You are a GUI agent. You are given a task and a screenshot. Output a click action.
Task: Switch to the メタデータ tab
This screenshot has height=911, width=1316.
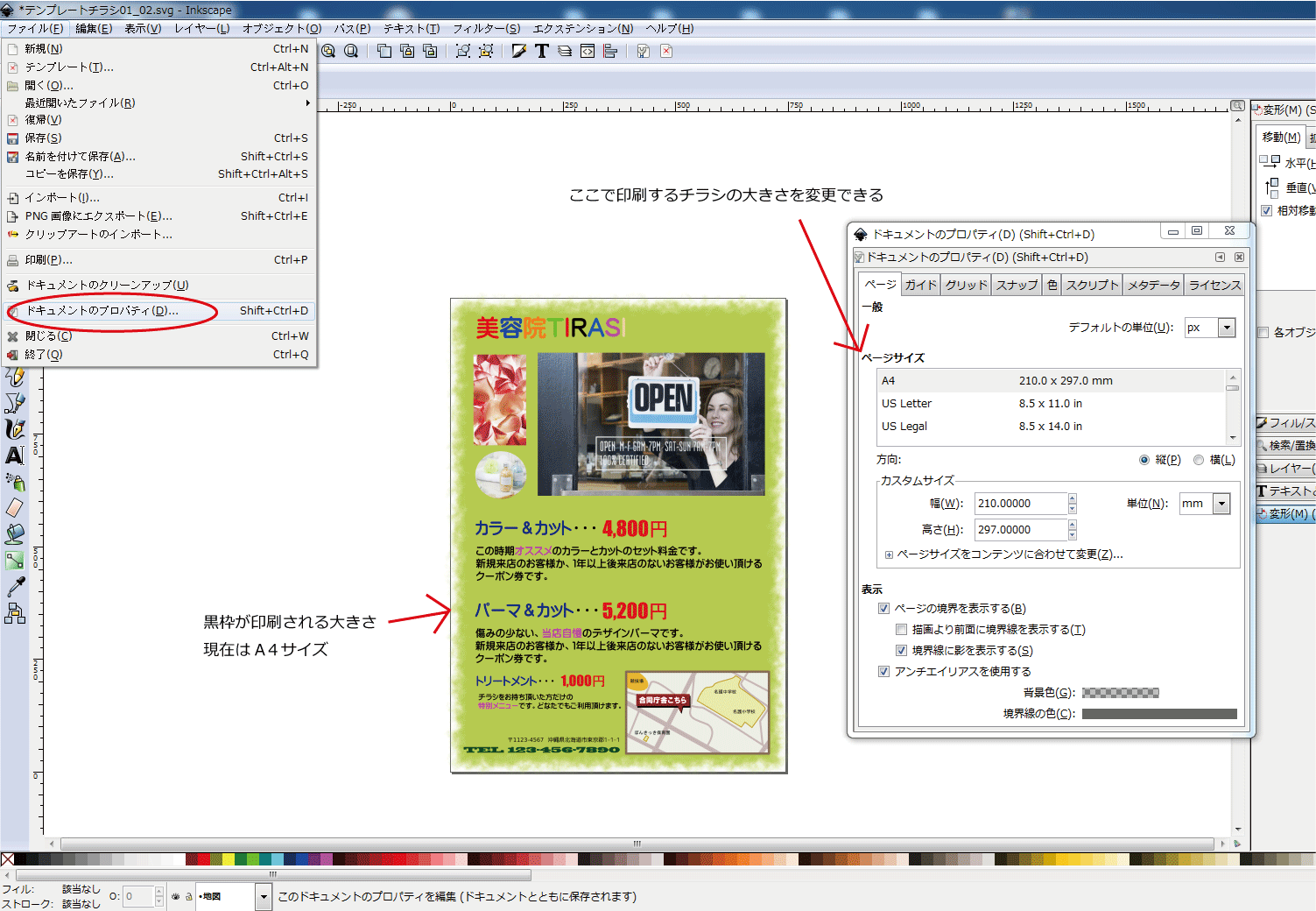(x=1154, y=285)
